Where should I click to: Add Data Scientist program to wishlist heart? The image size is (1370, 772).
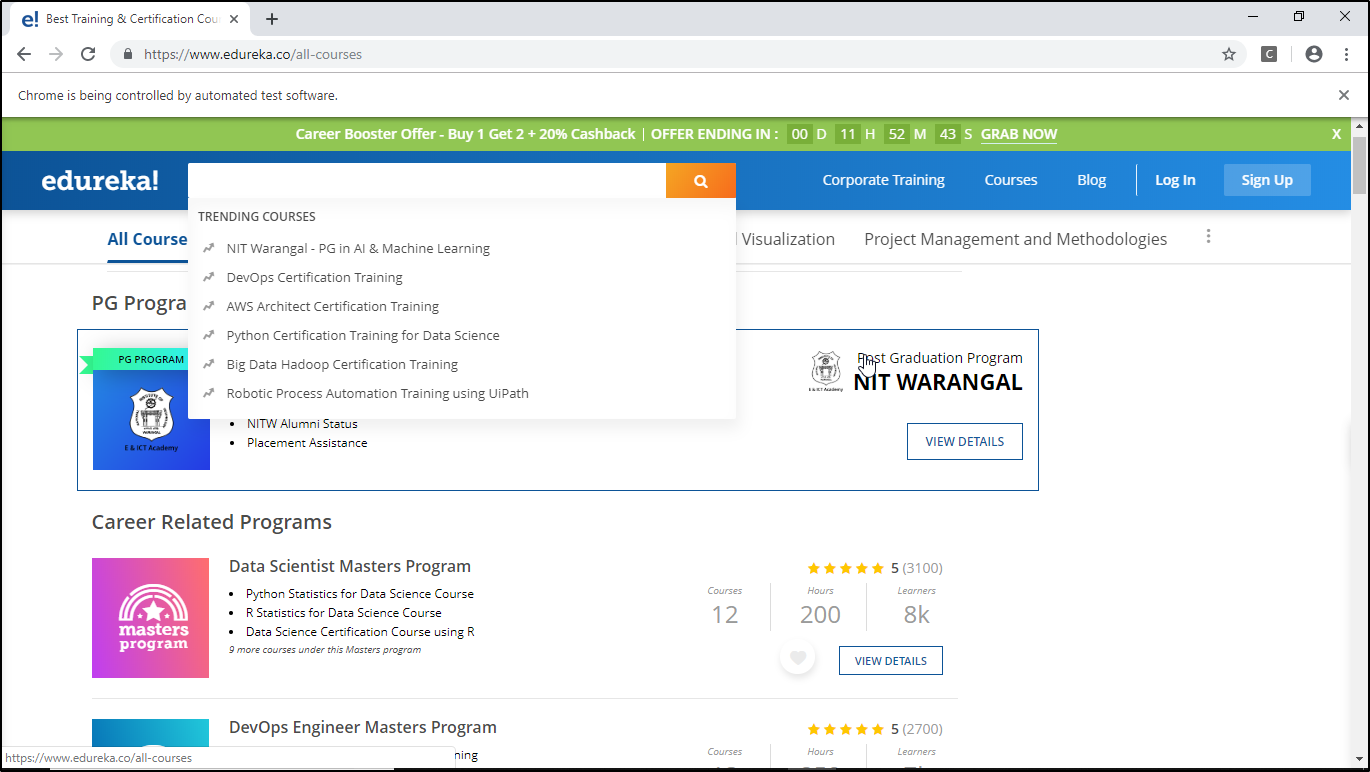797,658
